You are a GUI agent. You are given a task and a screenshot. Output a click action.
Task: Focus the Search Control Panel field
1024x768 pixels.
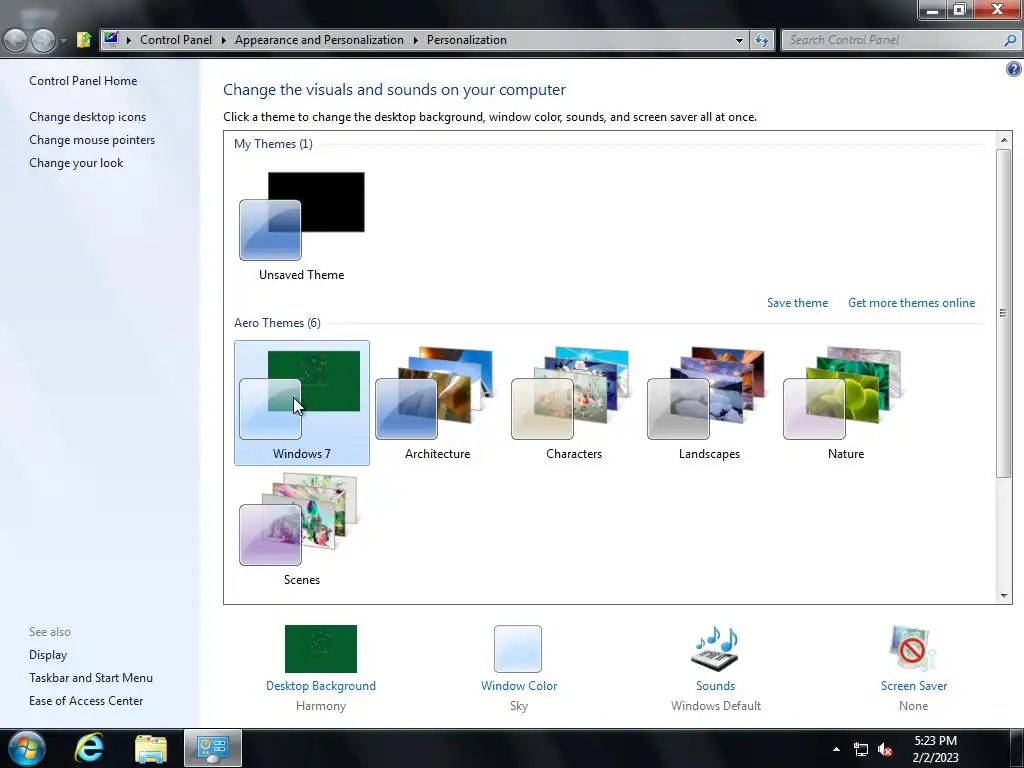tap(900, 40)
